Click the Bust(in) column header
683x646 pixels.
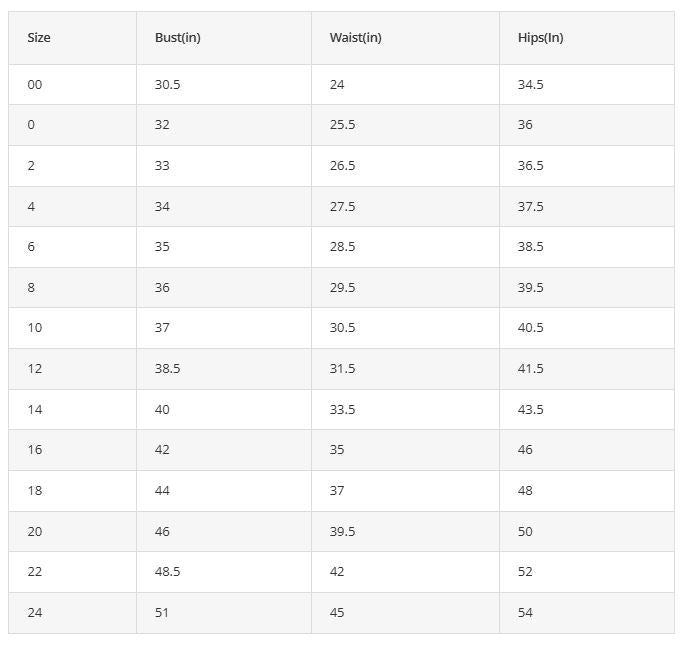click(178, 38)
